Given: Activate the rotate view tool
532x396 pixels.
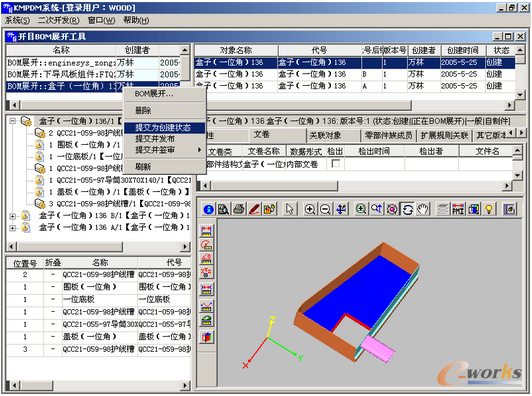Looking at the screenshot, I should 407,209.
